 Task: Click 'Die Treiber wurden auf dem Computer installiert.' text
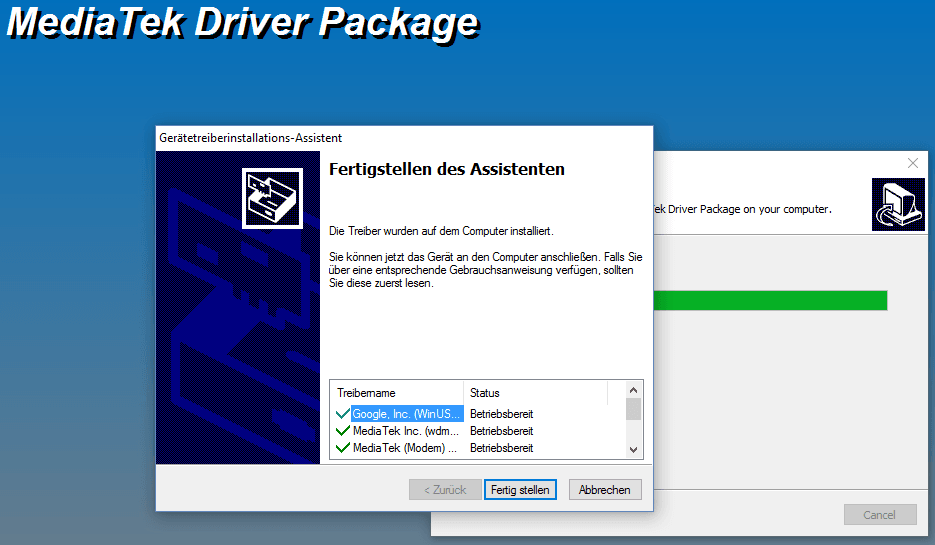(x=441, y=231)
